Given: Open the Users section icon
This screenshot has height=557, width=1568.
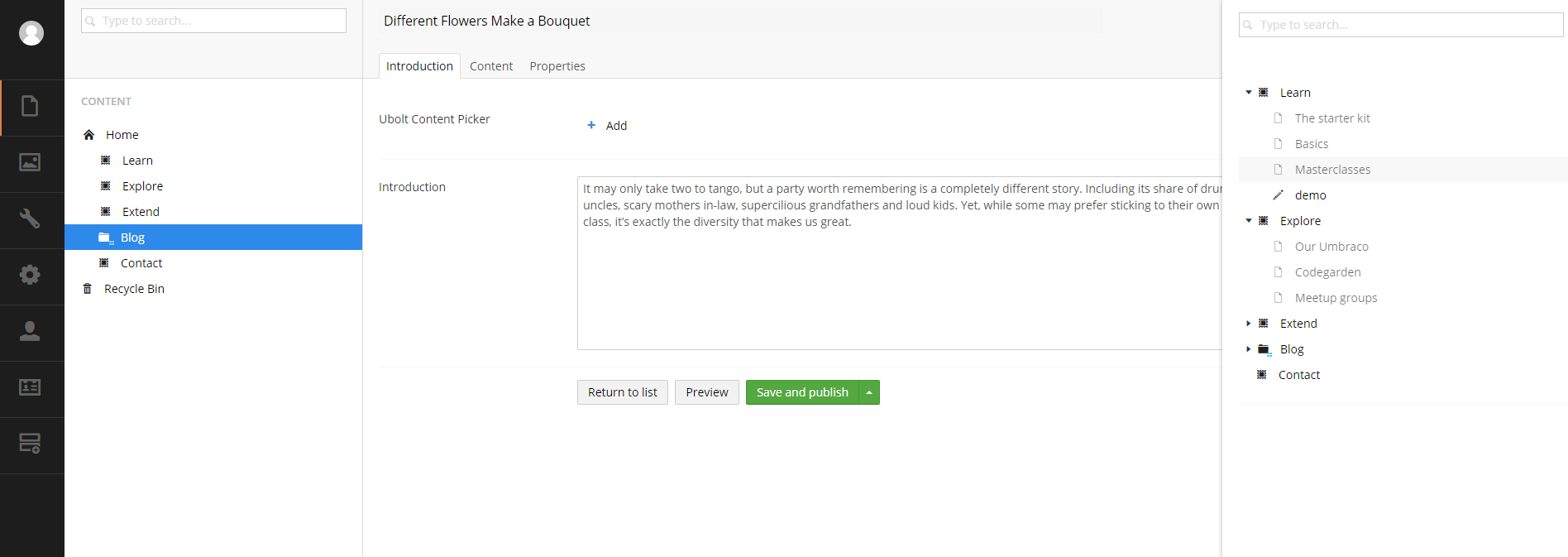Looking at the screenshot, I should pyautogui.click(x=30, y=332).
